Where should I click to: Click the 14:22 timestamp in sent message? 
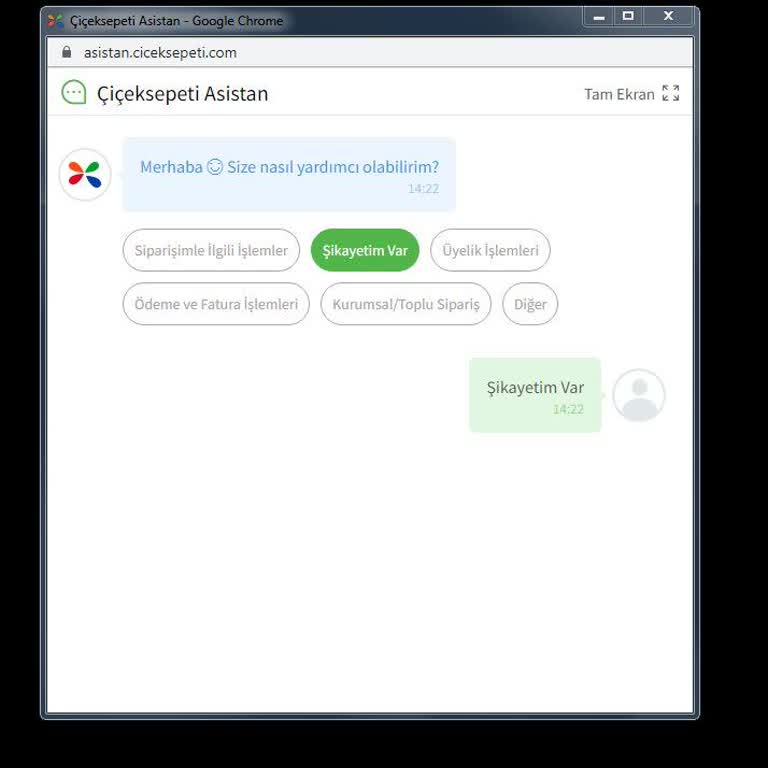coord(569,409)
